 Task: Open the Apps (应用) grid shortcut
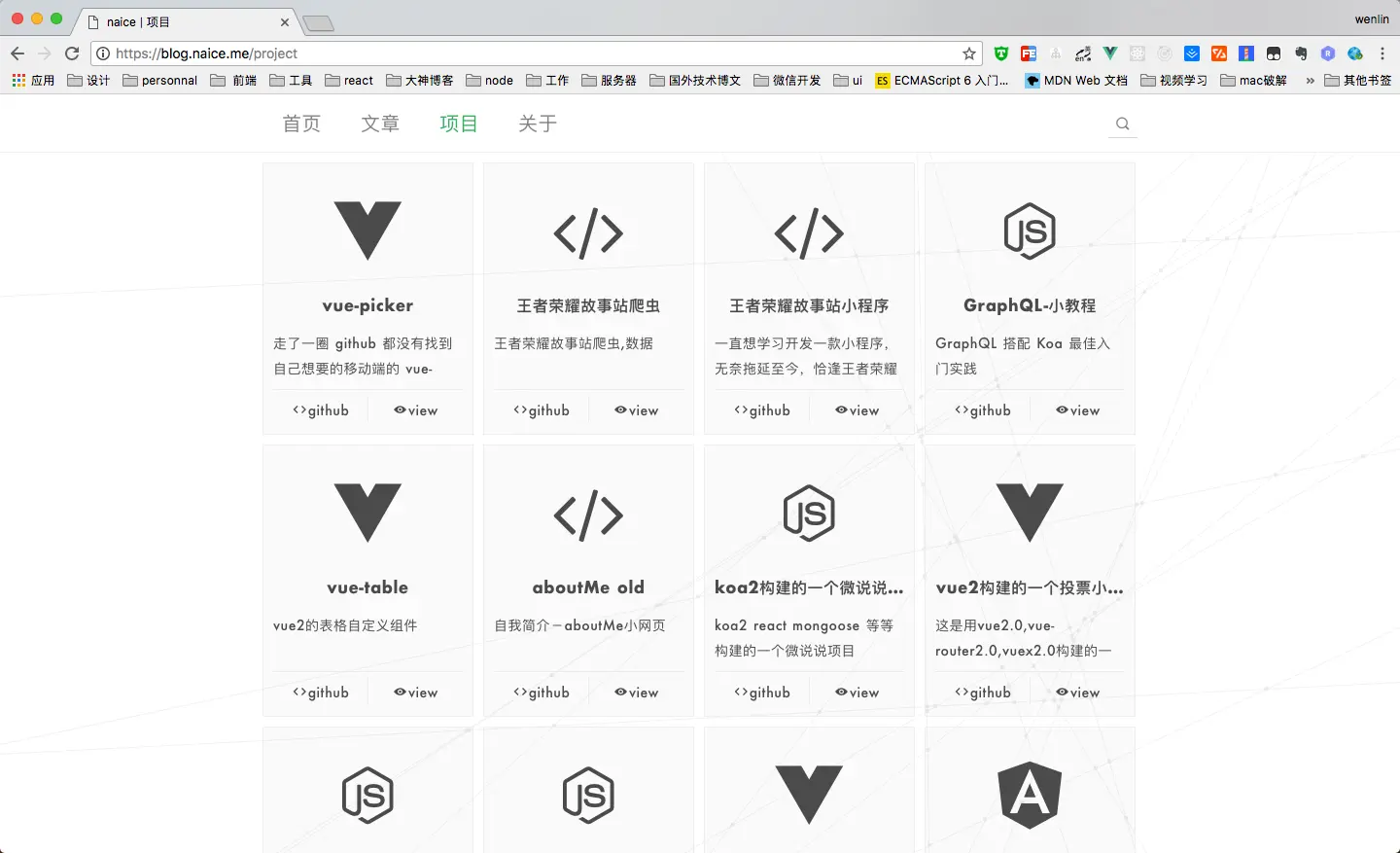[33, 81]
